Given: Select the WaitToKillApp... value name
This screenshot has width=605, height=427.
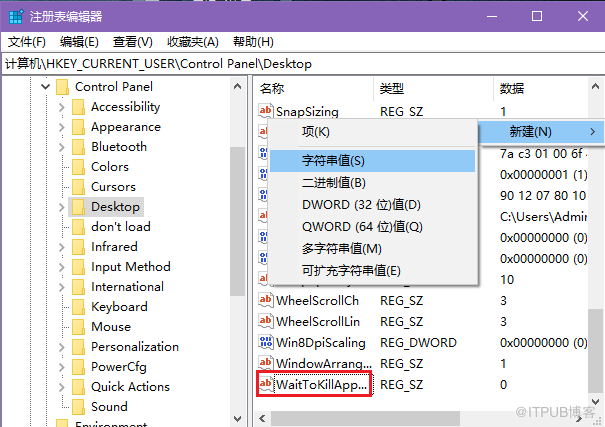Looking at the screenshot, I should (322, 384).
